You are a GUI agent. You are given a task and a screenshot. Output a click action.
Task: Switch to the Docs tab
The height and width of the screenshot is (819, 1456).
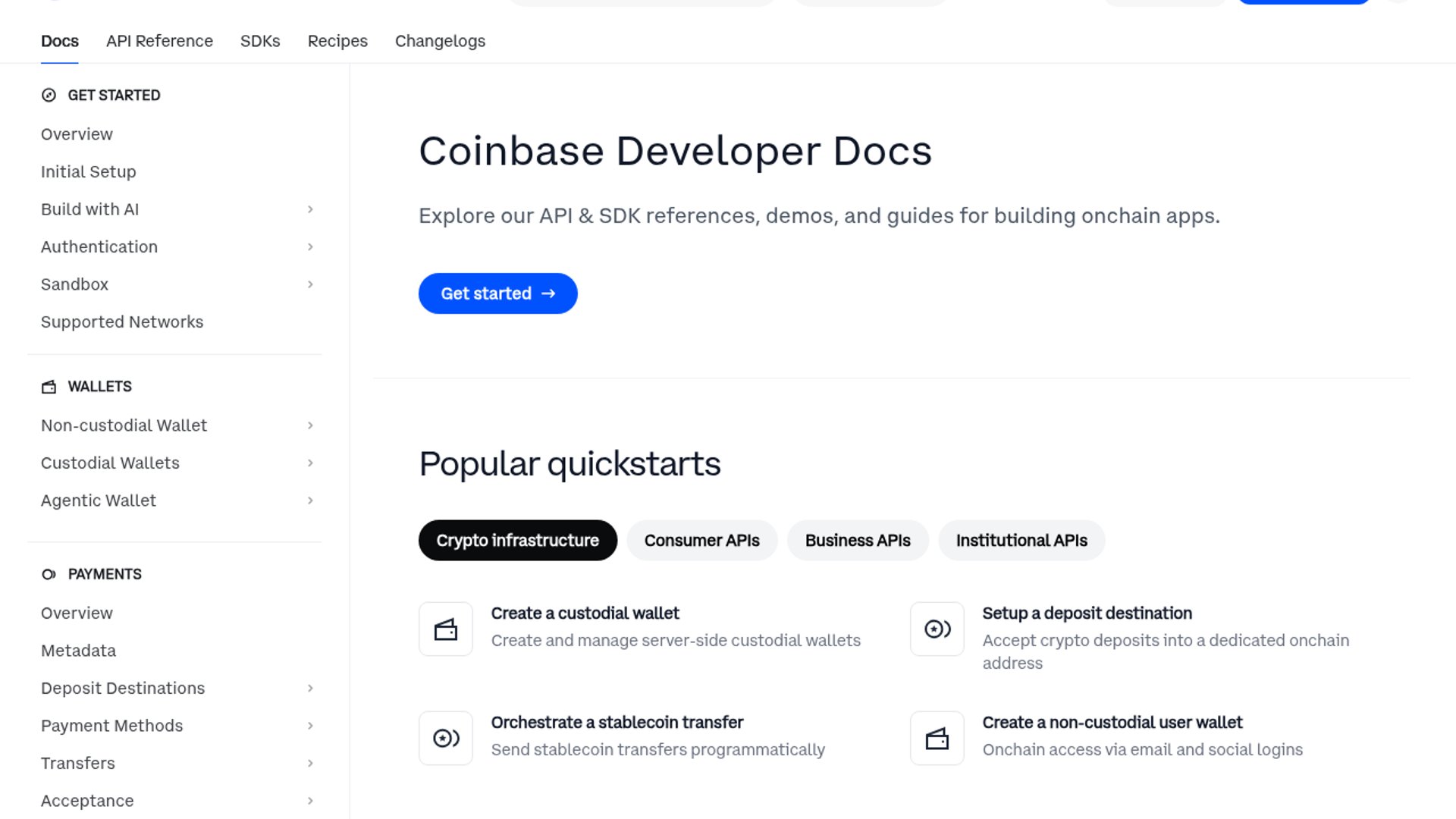(60, 41)
